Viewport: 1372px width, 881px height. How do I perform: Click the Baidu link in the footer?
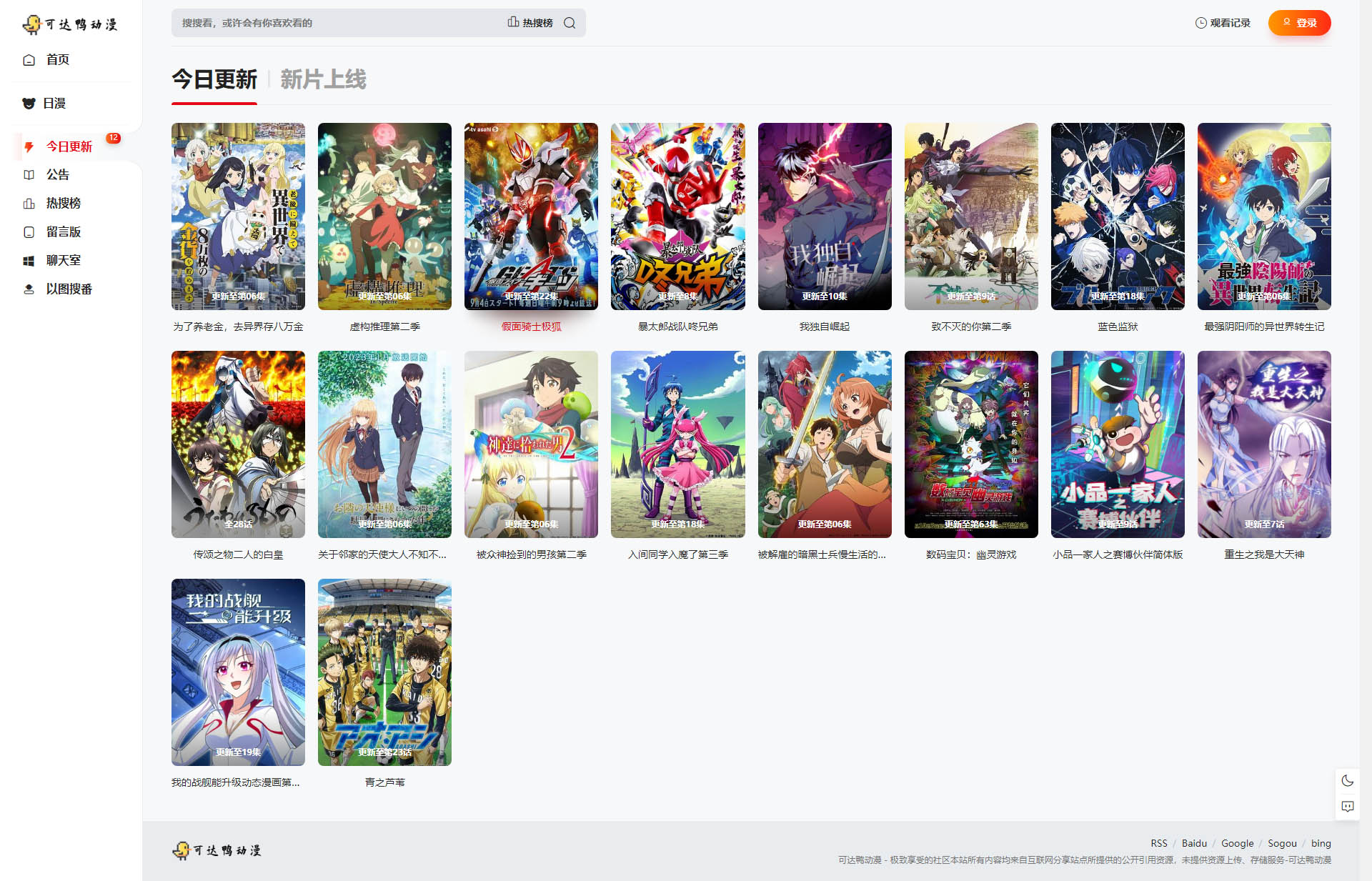pyautogui.click(x=1193, y=843)
